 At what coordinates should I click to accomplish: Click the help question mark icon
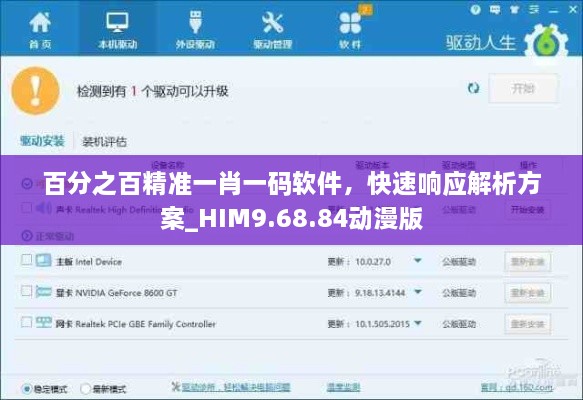point(475,10)
